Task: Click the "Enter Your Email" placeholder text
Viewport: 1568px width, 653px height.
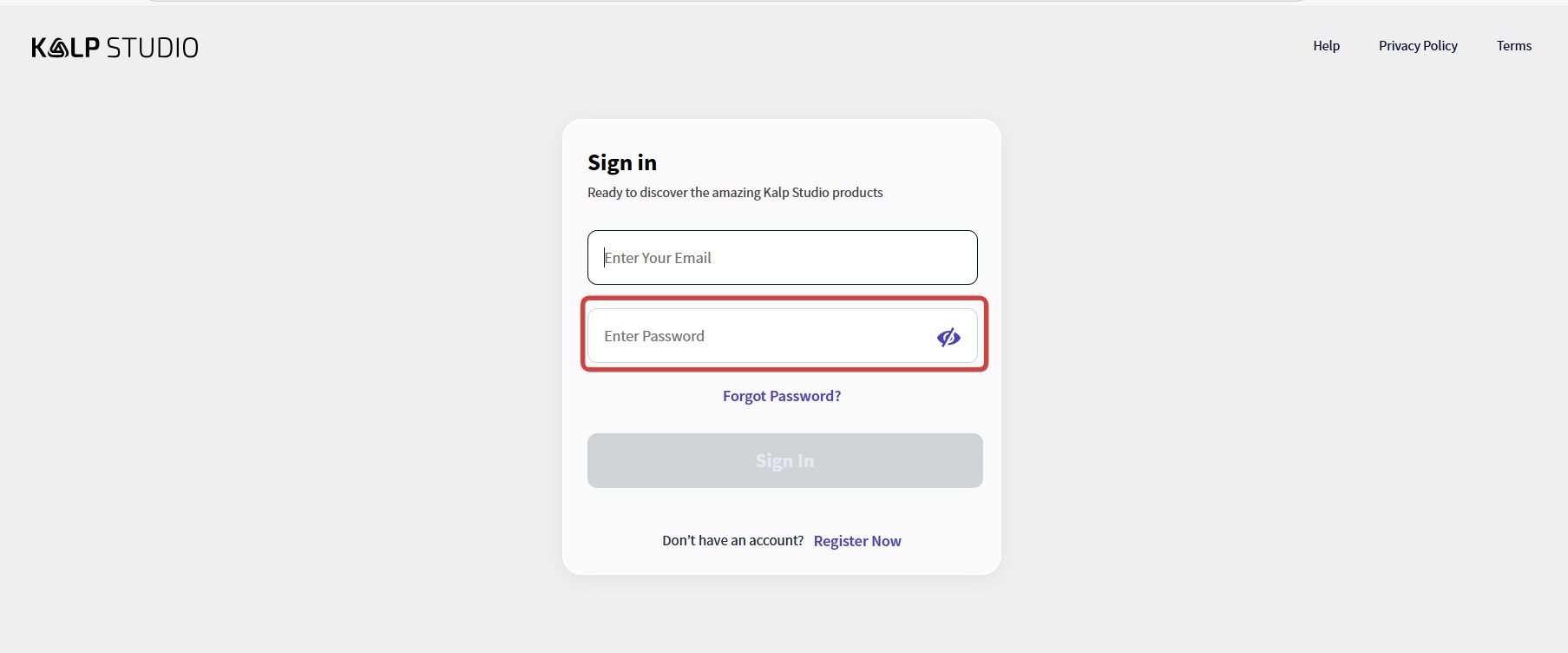Action: (658, 258)
